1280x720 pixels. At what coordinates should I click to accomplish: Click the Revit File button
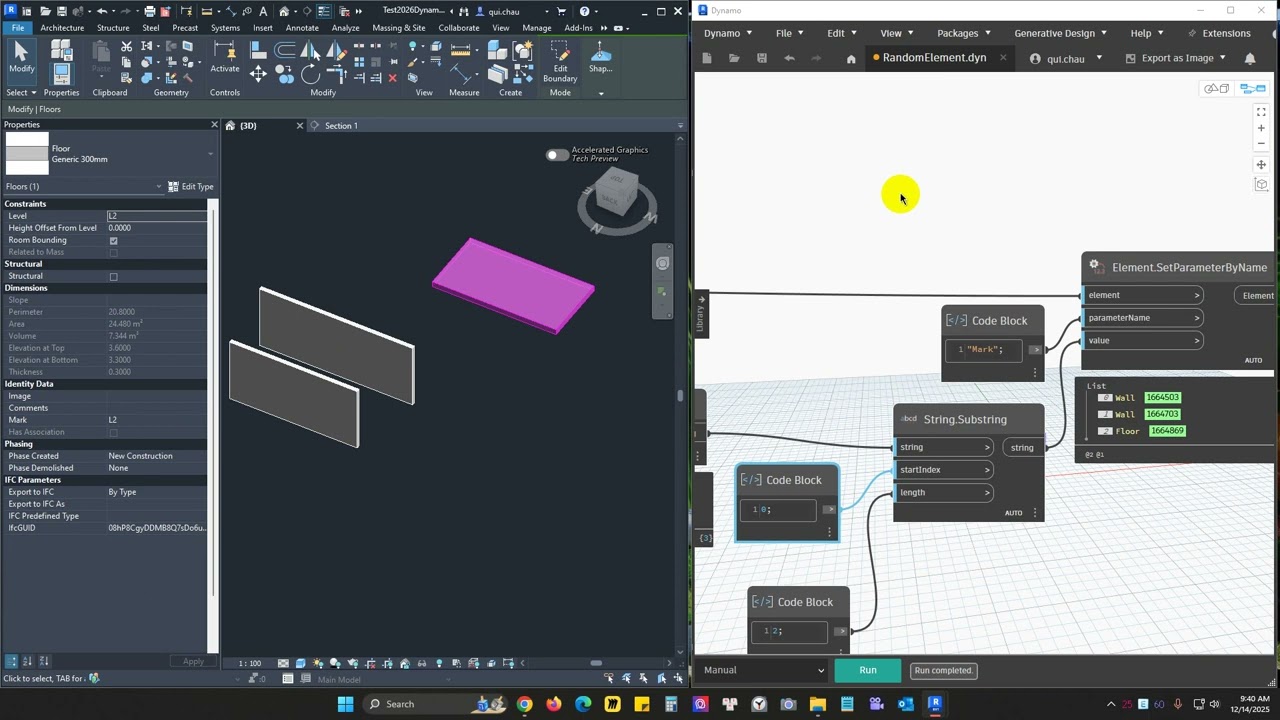pos(18,28)
